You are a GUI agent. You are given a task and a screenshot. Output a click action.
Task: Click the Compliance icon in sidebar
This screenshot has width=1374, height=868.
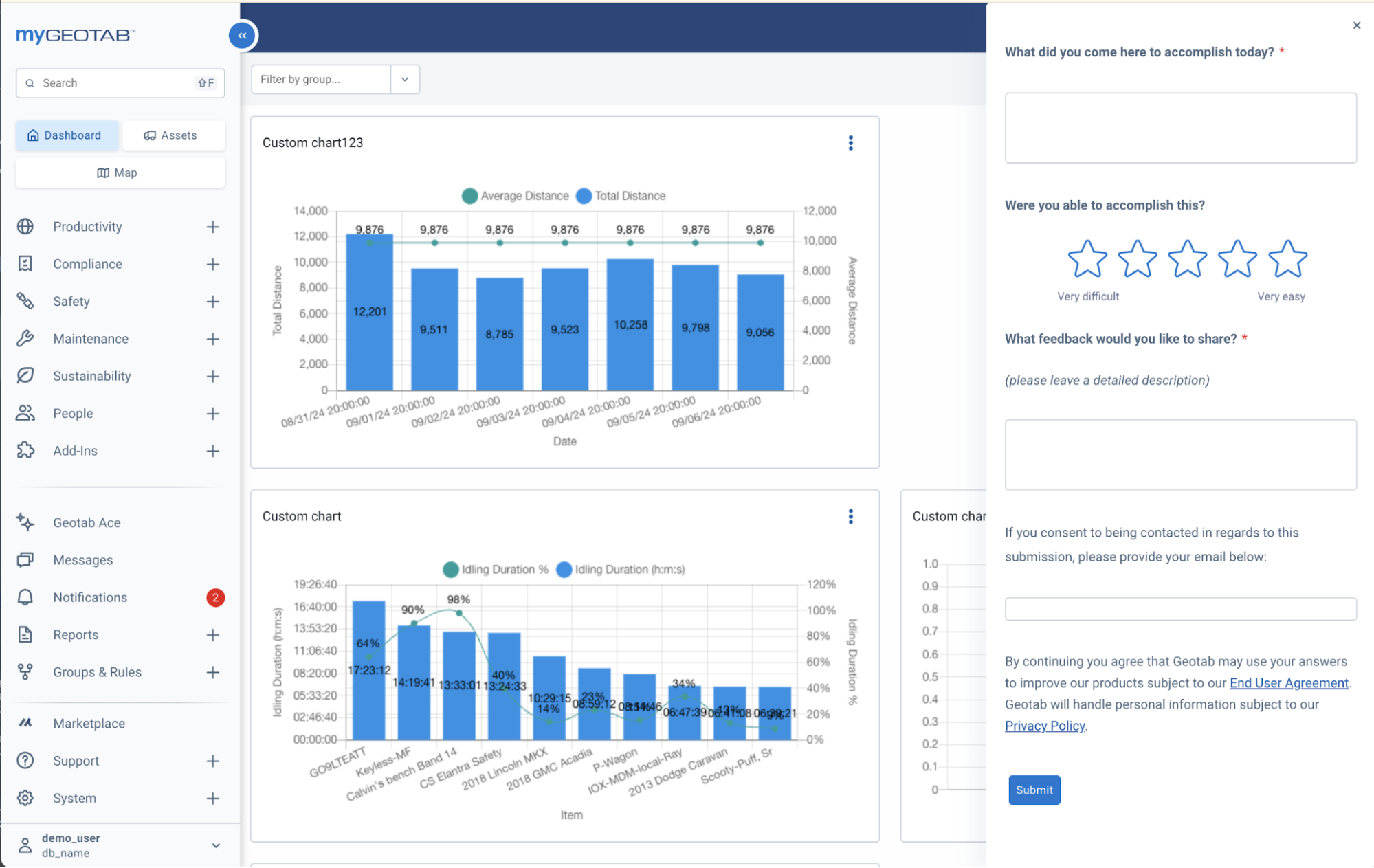click(x=25, y=263)
